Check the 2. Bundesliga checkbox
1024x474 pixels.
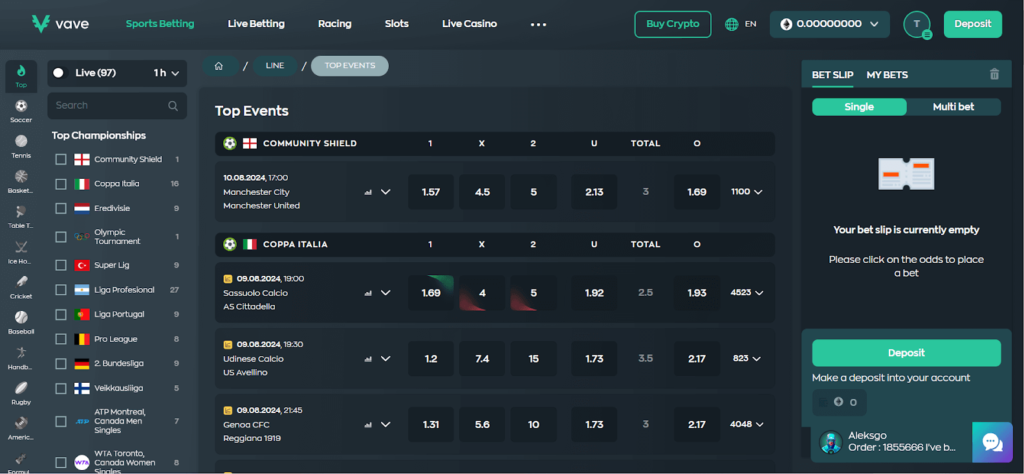61,364
